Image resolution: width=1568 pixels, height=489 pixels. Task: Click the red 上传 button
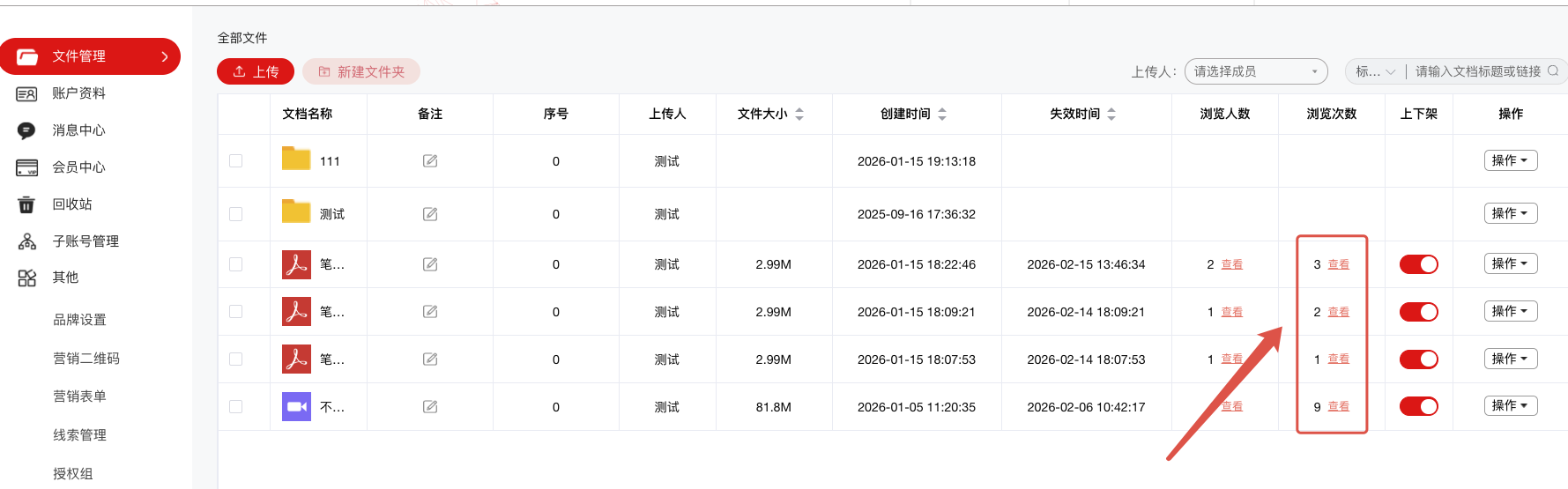click(x=256, y=71)
